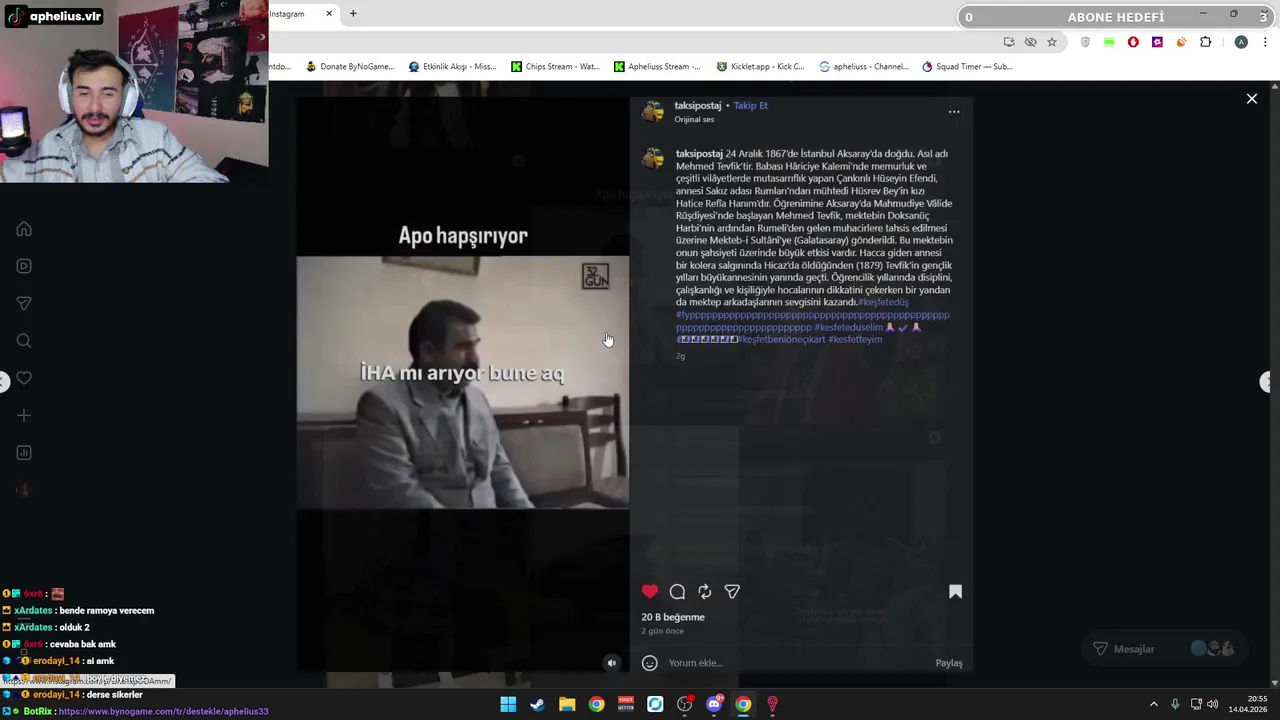Viewport: 1280px width, 720px height.
Task: Open the clock showing 20:55
Action: click(1248, 703)
